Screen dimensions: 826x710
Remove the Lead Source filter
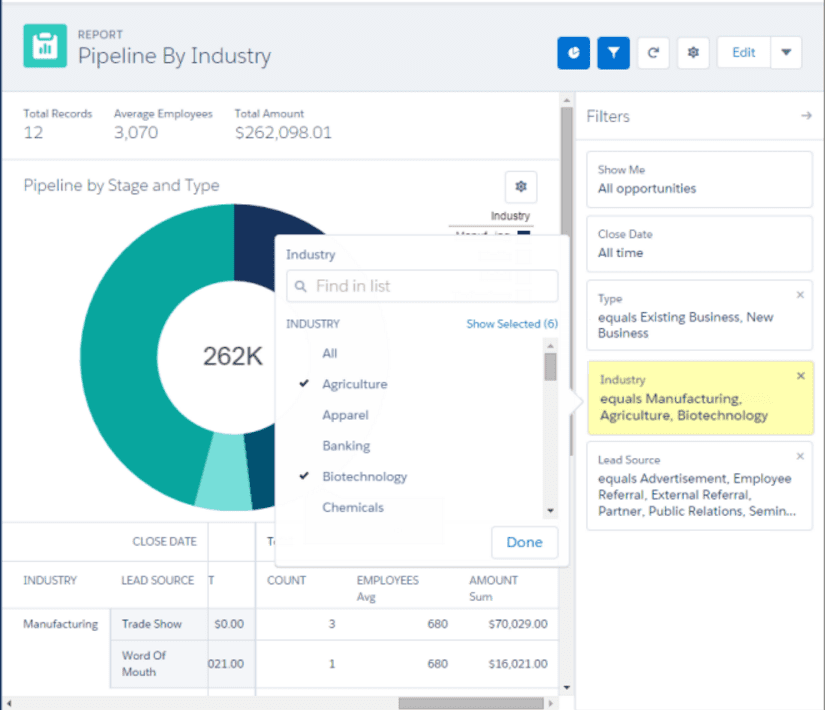tap(800, 456)
